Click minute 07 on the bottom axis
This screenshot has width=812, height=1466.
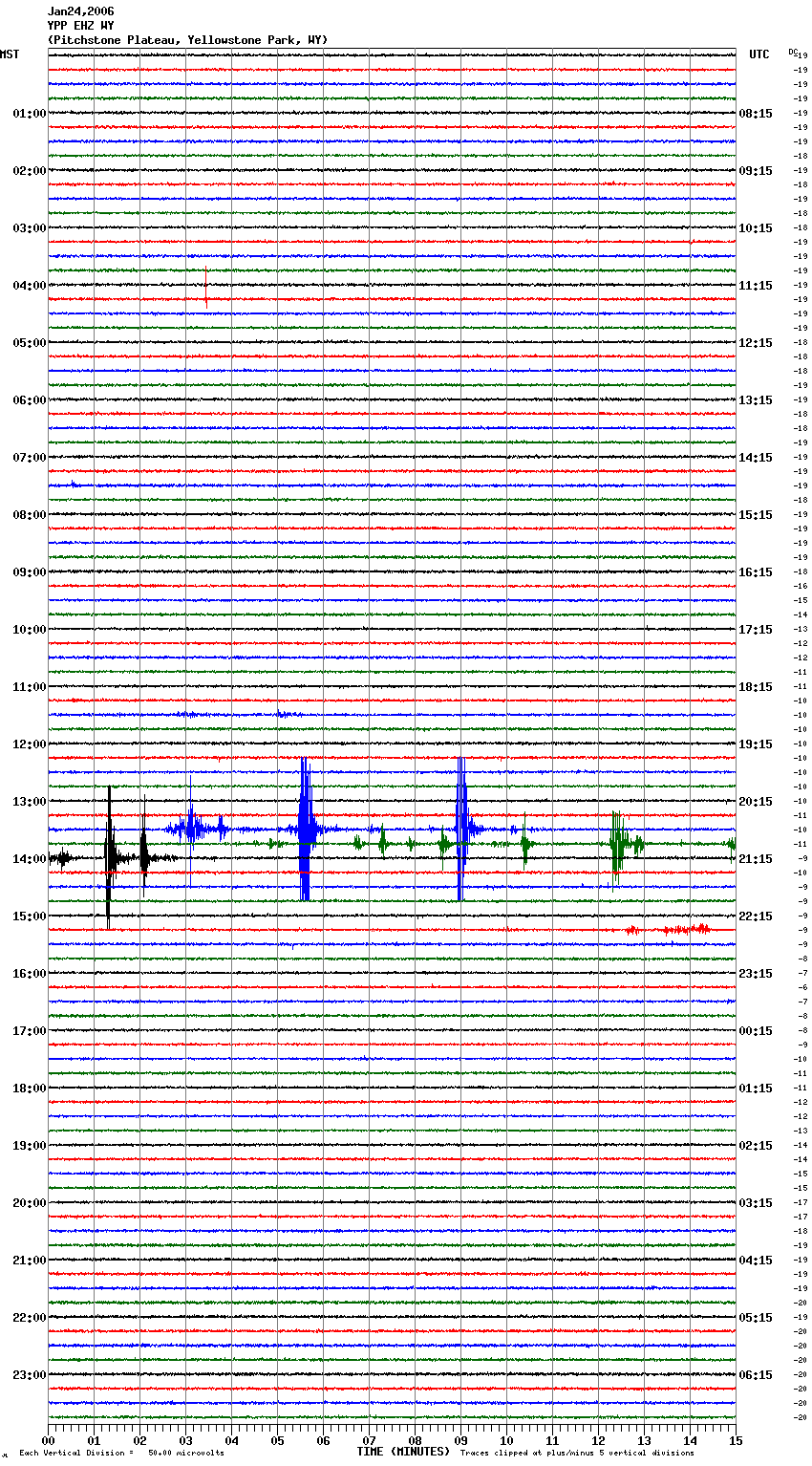coord(369,1440)
